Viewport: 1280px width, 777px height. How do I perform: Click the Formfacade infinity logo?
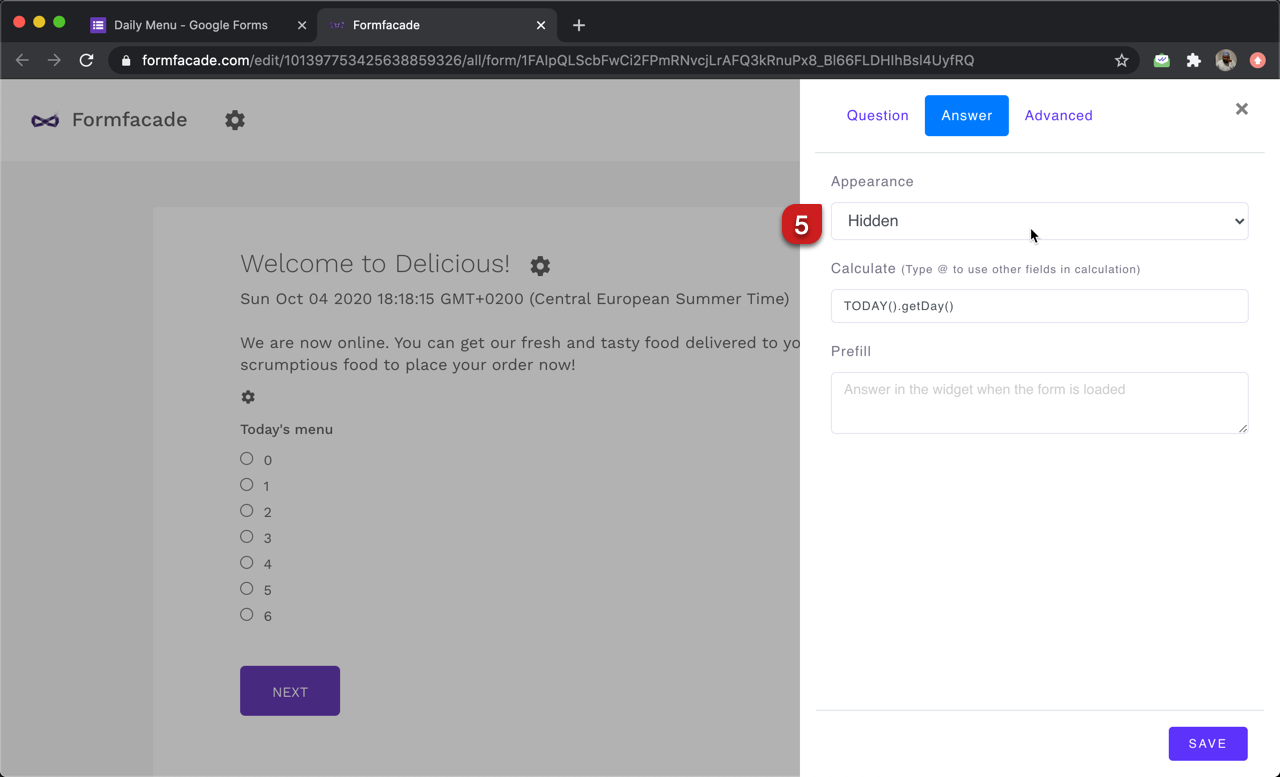(x=44, y=120)
